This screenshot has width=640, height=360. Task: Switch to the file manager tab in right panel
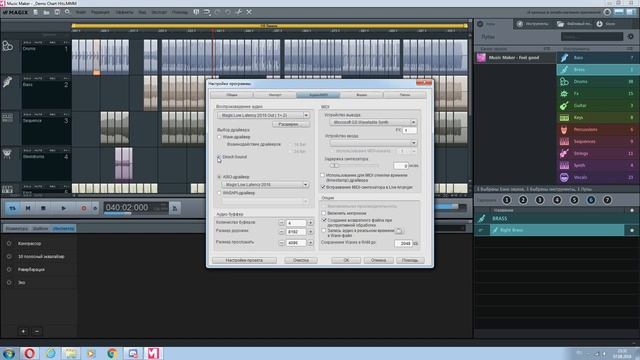tap(573, 24)
